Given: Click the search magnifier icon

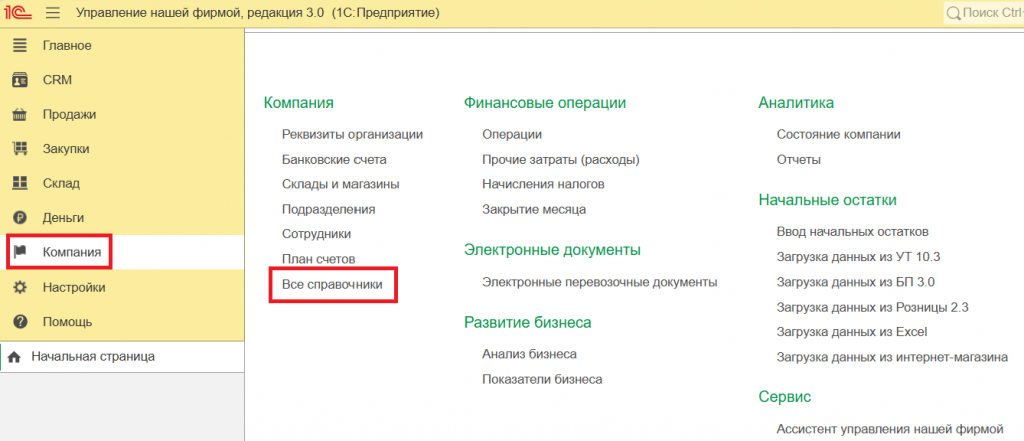Looking at the screenshot, I should click(x=953, y=13).
